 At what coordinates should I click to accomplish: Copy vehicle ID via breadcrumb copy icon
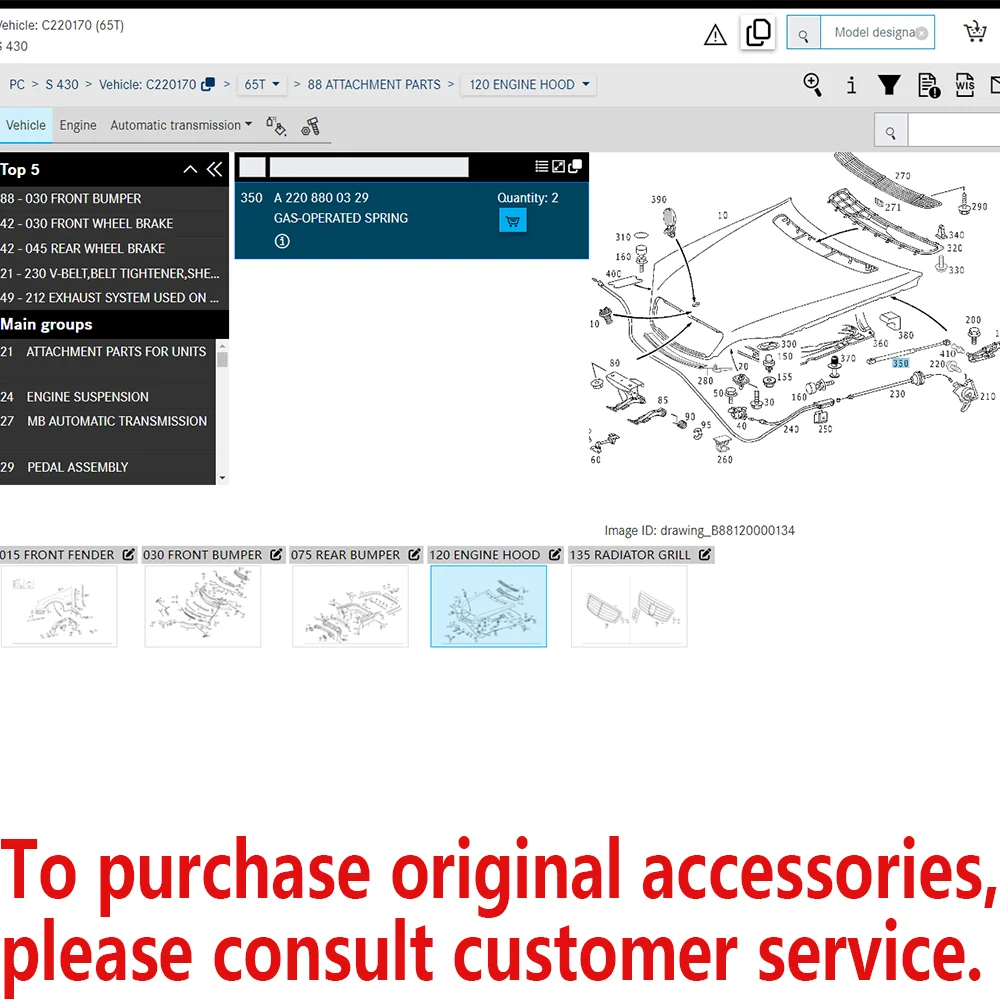208,85
